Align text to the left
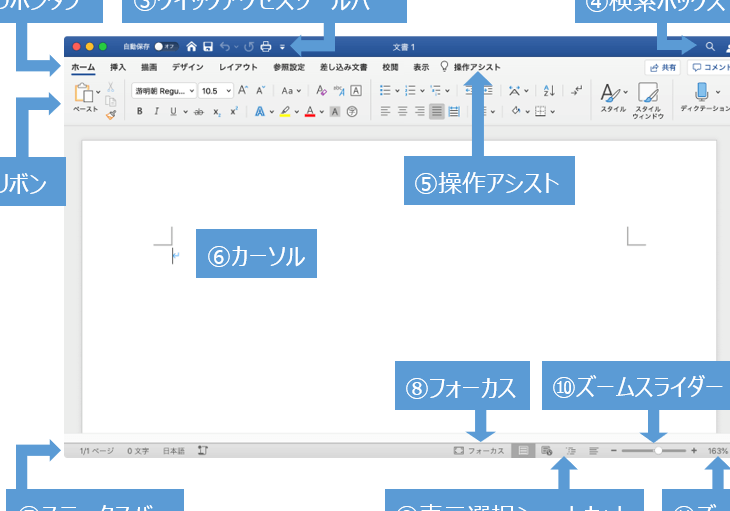Screen dimensions: 730x511 click(385, 112)
